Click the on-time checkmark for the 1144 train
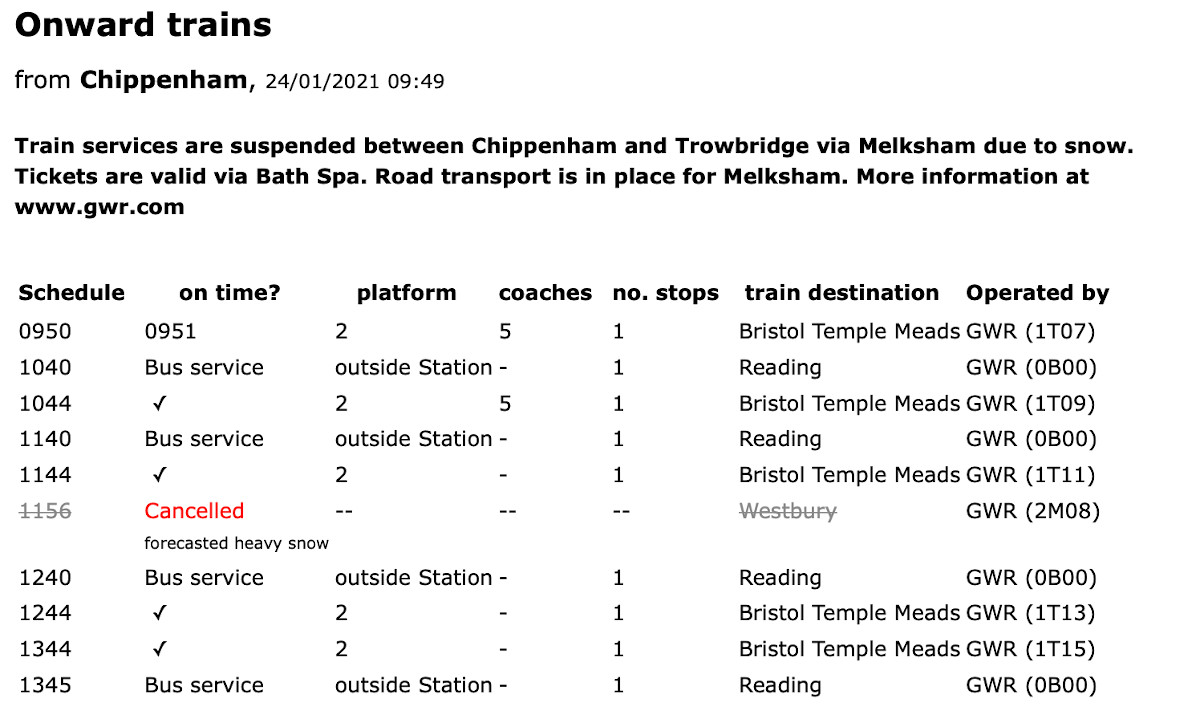 tap(159, 475)
